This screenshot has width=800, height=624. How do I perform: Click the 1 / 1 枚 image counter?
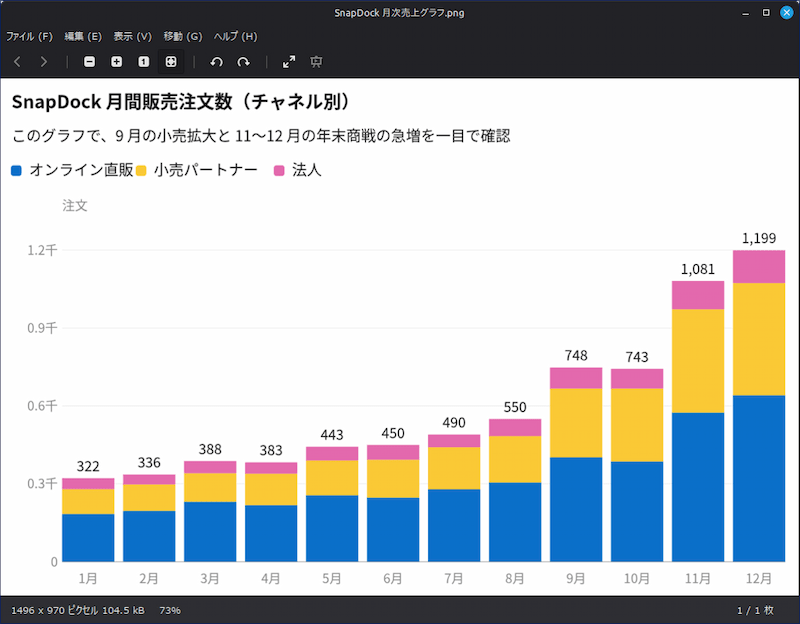click(755, 610)
